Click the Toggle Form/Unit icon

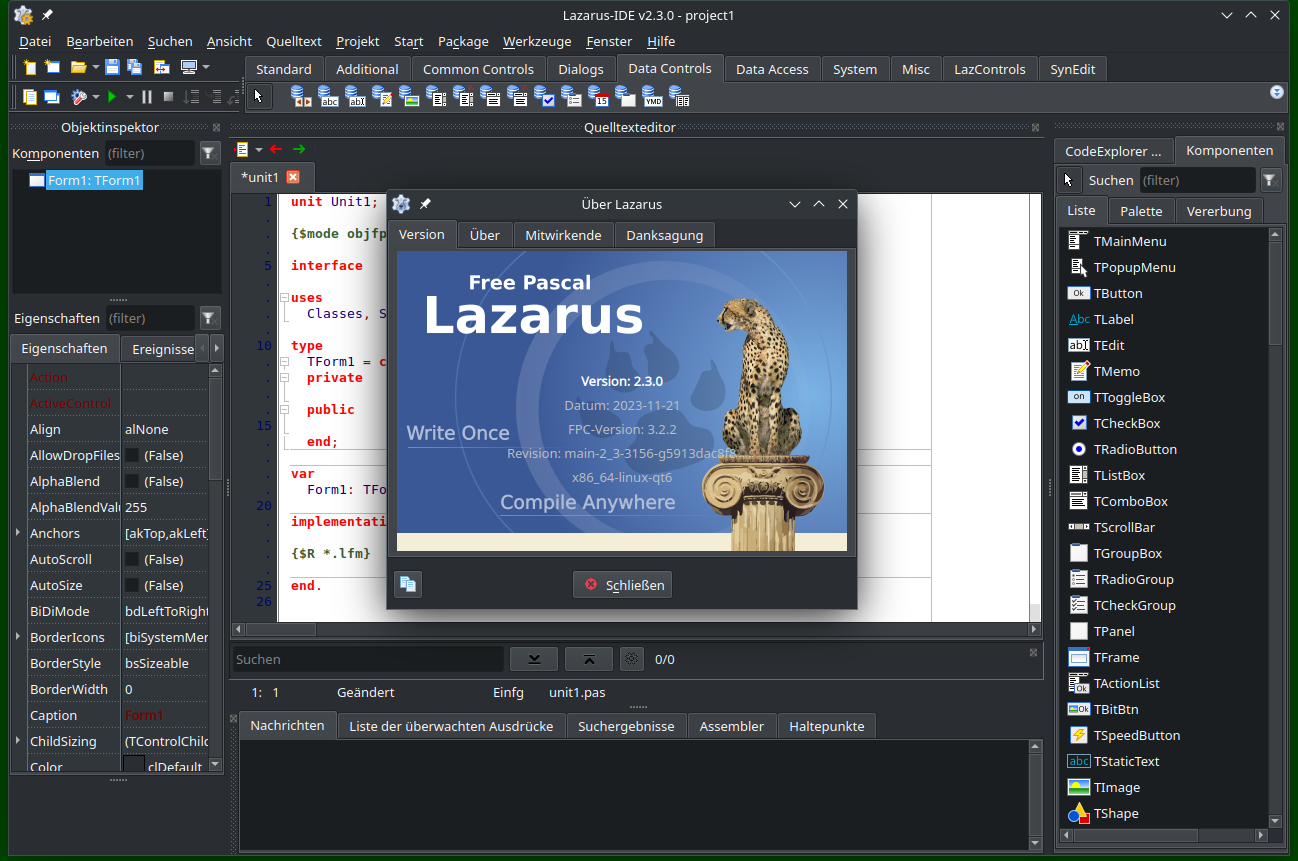[x=161, y=67]
